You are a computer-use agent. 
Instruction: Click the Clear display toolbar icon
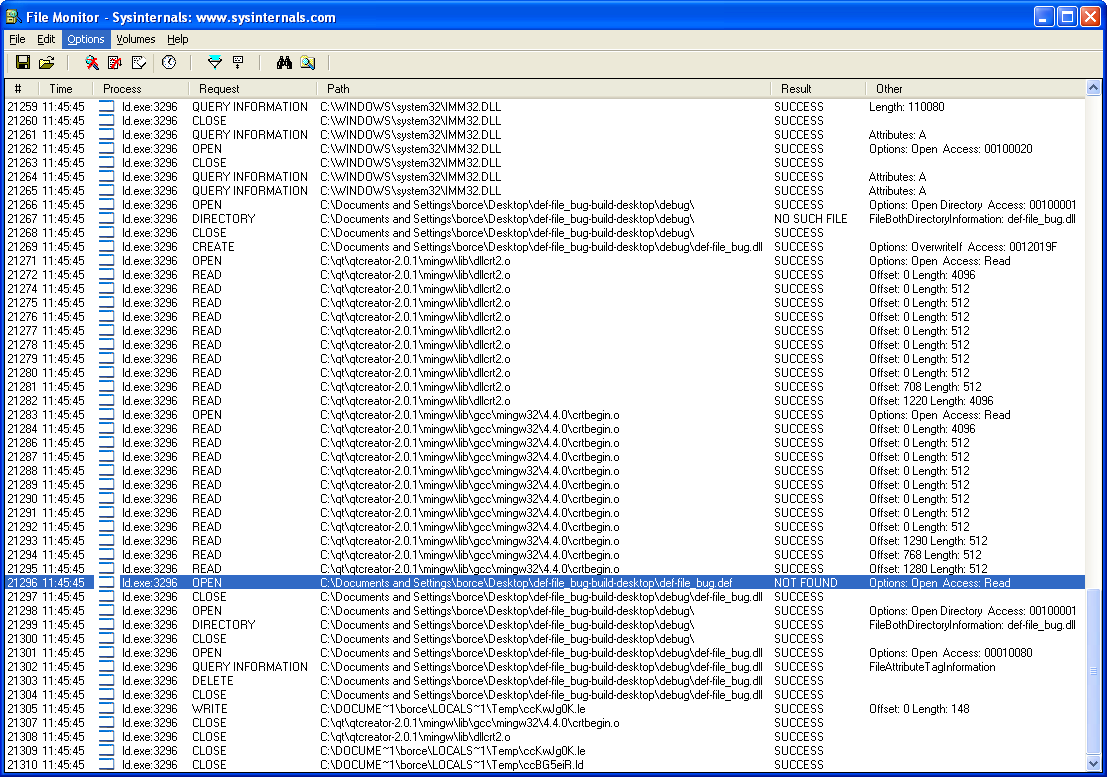point(139,63)
